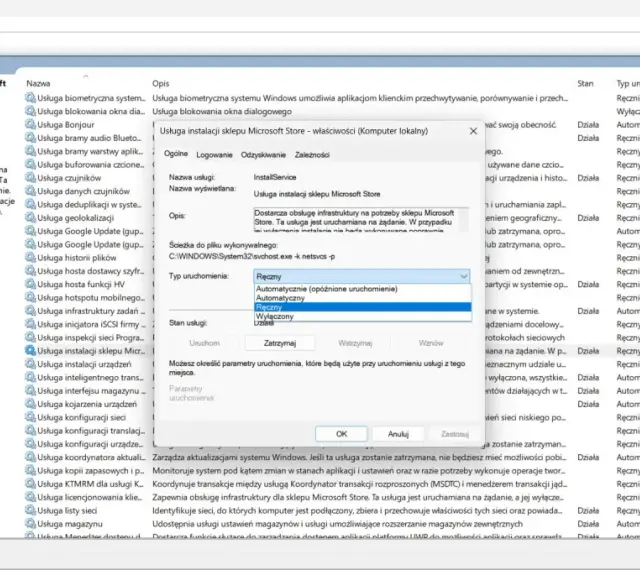Click the Anuluj button
640x570 pixels.
coord(398,434)
